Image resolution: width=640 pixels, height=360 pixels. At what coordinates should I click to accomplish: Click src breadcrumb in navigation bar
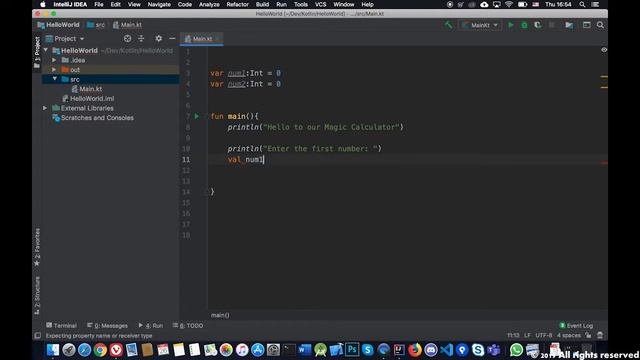[96, 25]
